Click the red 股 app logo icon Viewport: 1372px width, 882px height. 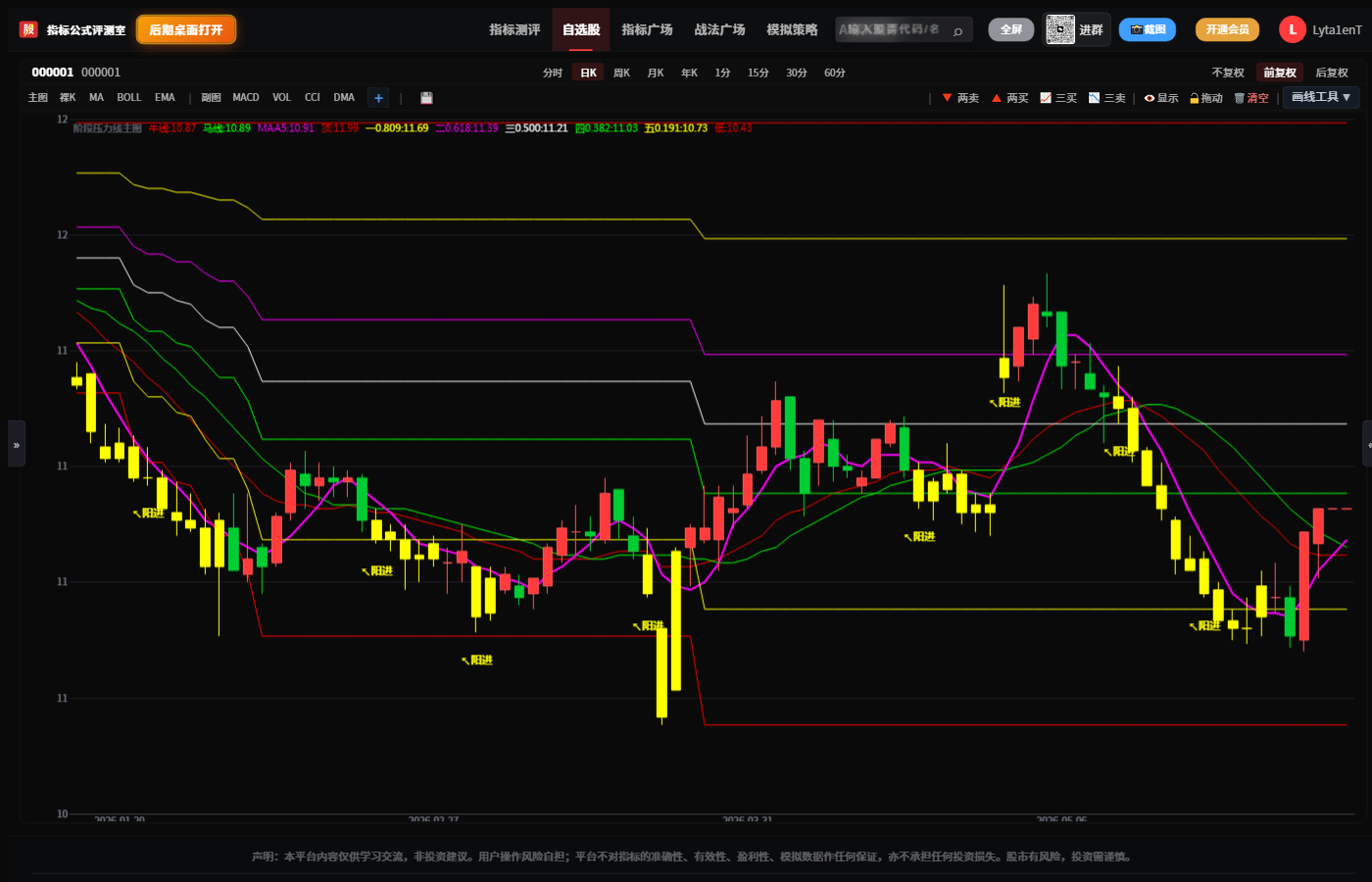[x=28, y=29]
